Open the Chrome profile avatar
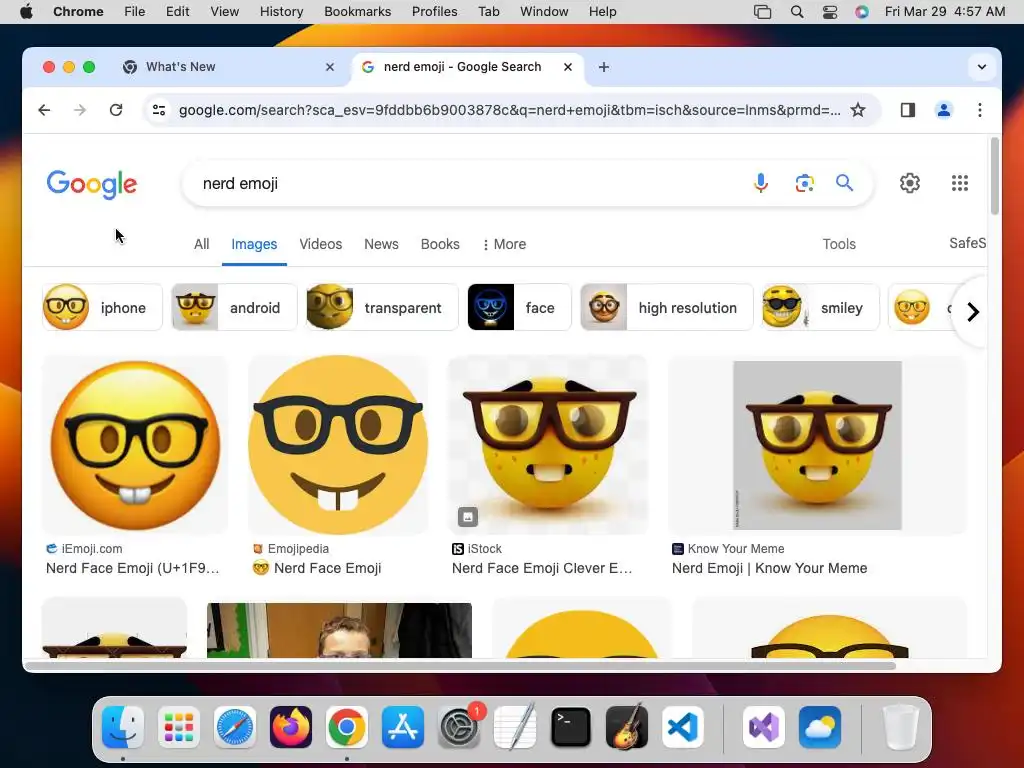The height and width of the screenshot is (768, 1024). (x=944, y=110)
